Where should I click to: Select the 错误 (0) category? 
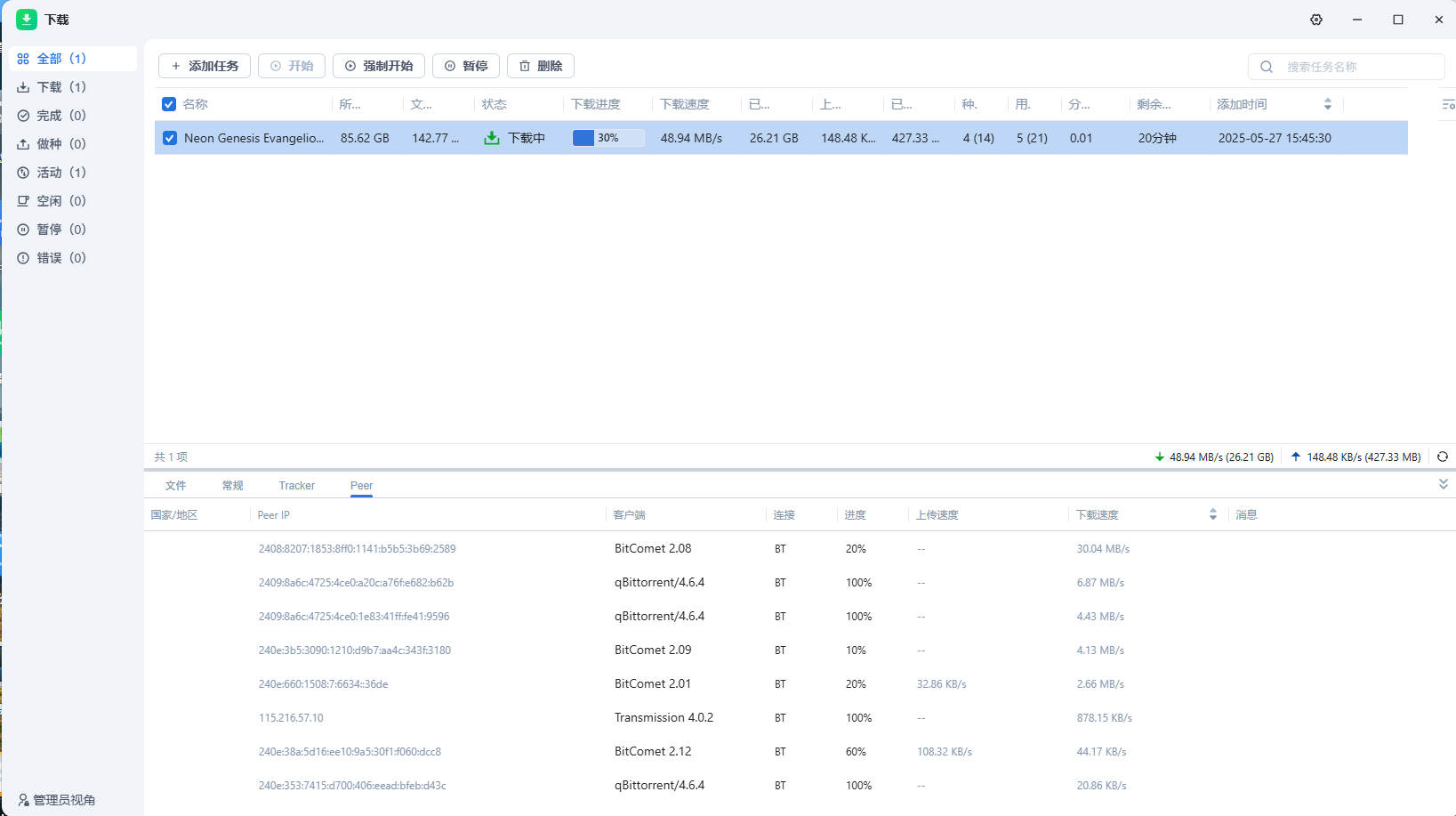click(73, 258)
